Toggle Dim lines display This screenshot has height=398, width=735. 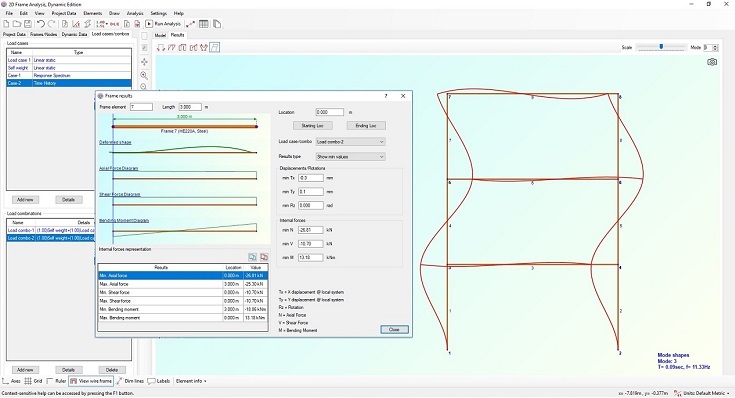pyautogui.click(x=130, y=381)
